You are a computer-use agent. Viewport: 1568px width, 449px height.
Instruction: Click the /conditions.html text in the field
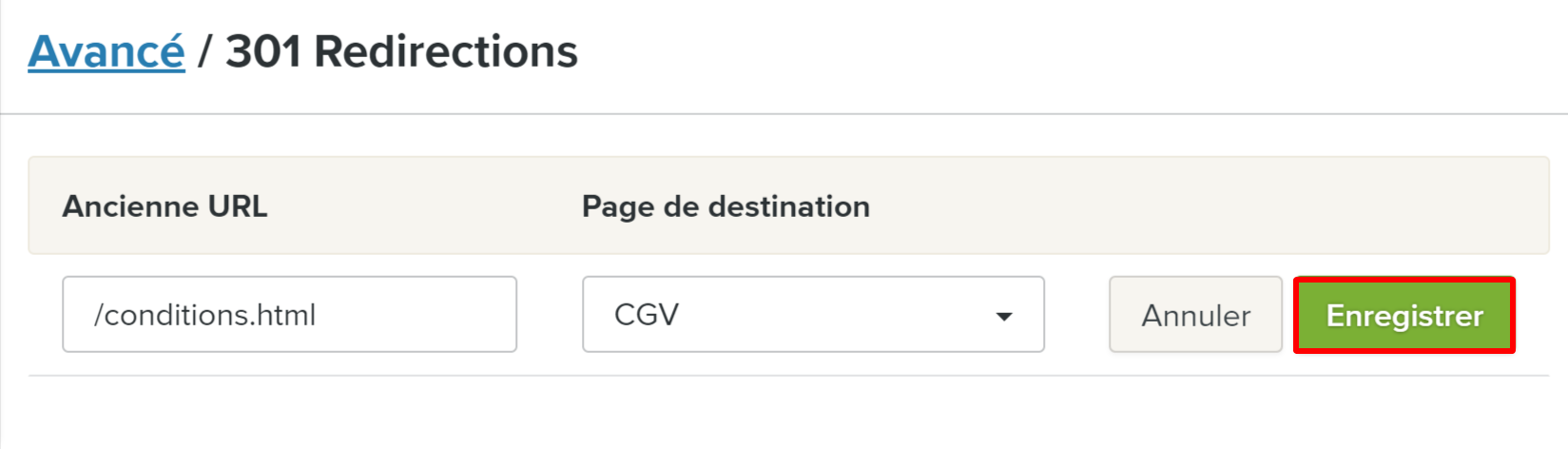pyautogui.click(x=204, y=315)
